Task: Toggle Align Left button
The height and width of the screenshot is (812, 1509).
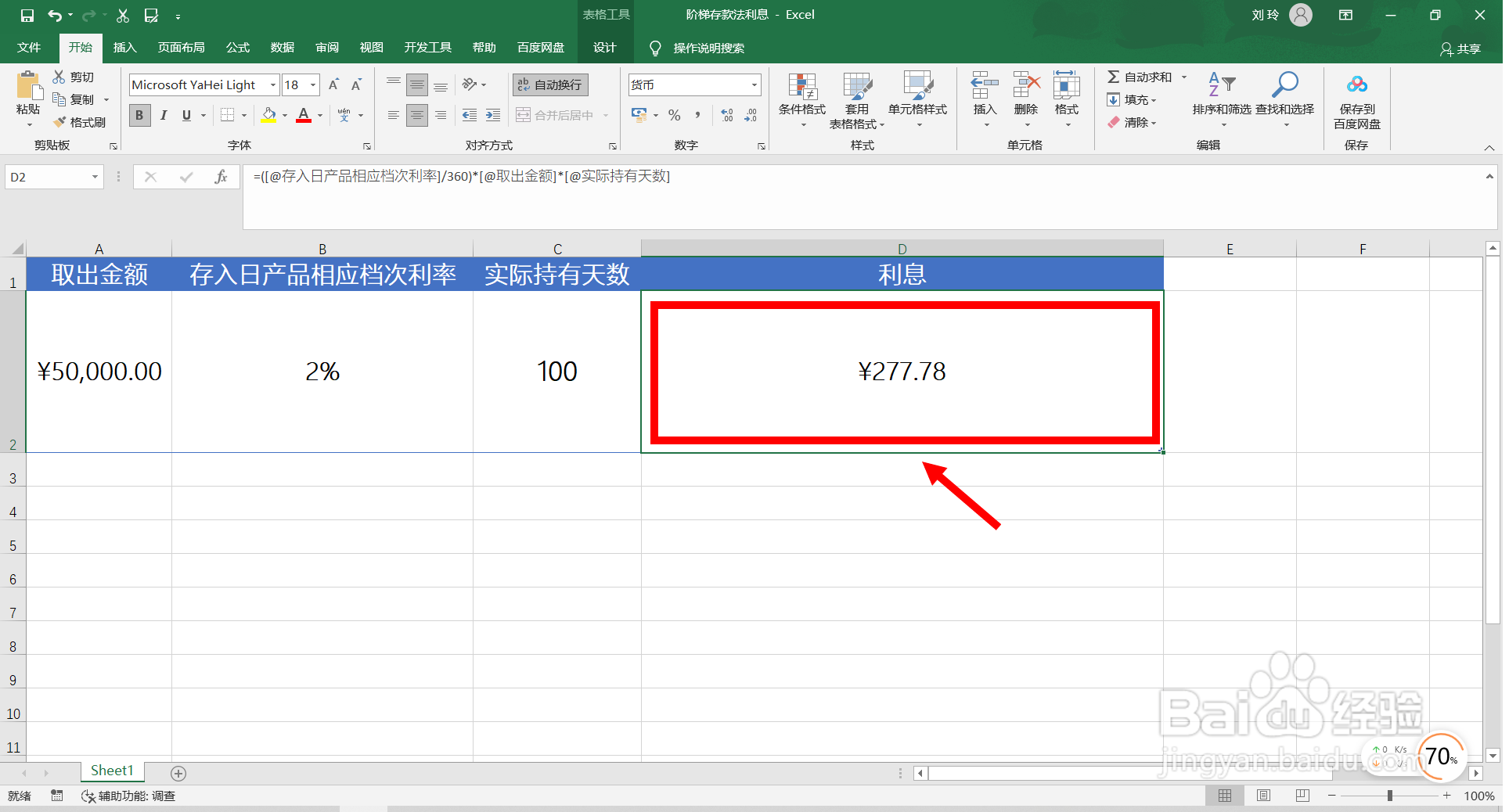Action: [x=394, y=115]
